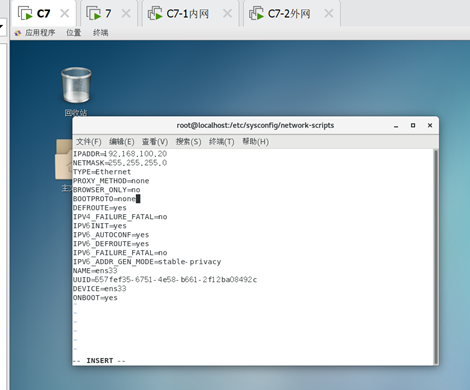The width and height of the screenshot is (470, 390).
Task: Click the -- INSERT -- mode indicator
Action: pos(99,361)
